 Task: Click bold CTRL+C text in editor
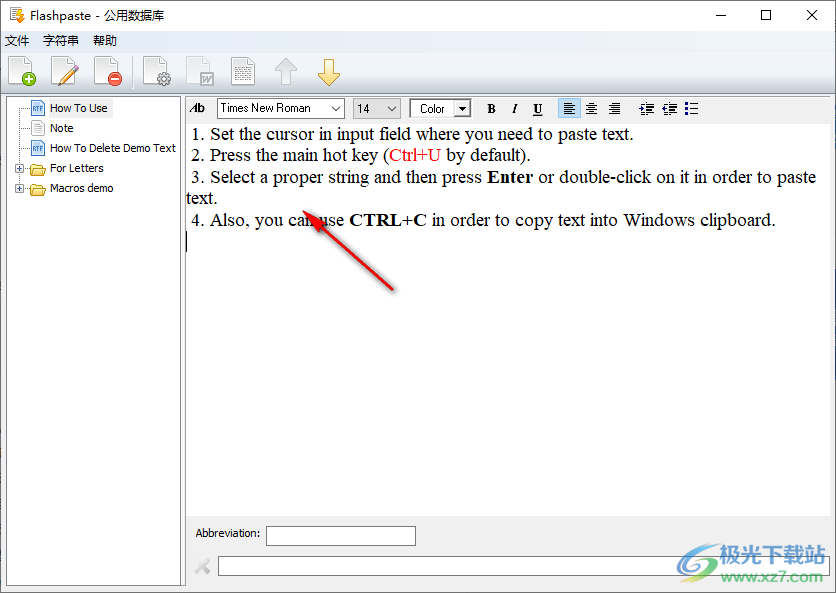[x=388, y=220]
